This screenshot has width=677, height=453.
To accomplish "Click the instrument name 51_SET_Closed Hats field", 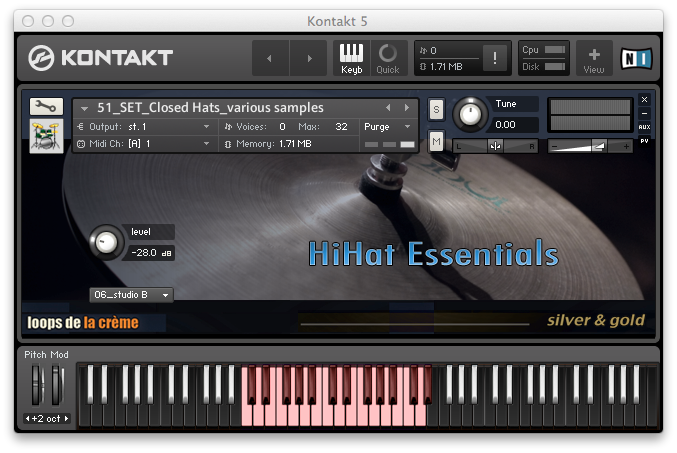I will coord(210,108).
